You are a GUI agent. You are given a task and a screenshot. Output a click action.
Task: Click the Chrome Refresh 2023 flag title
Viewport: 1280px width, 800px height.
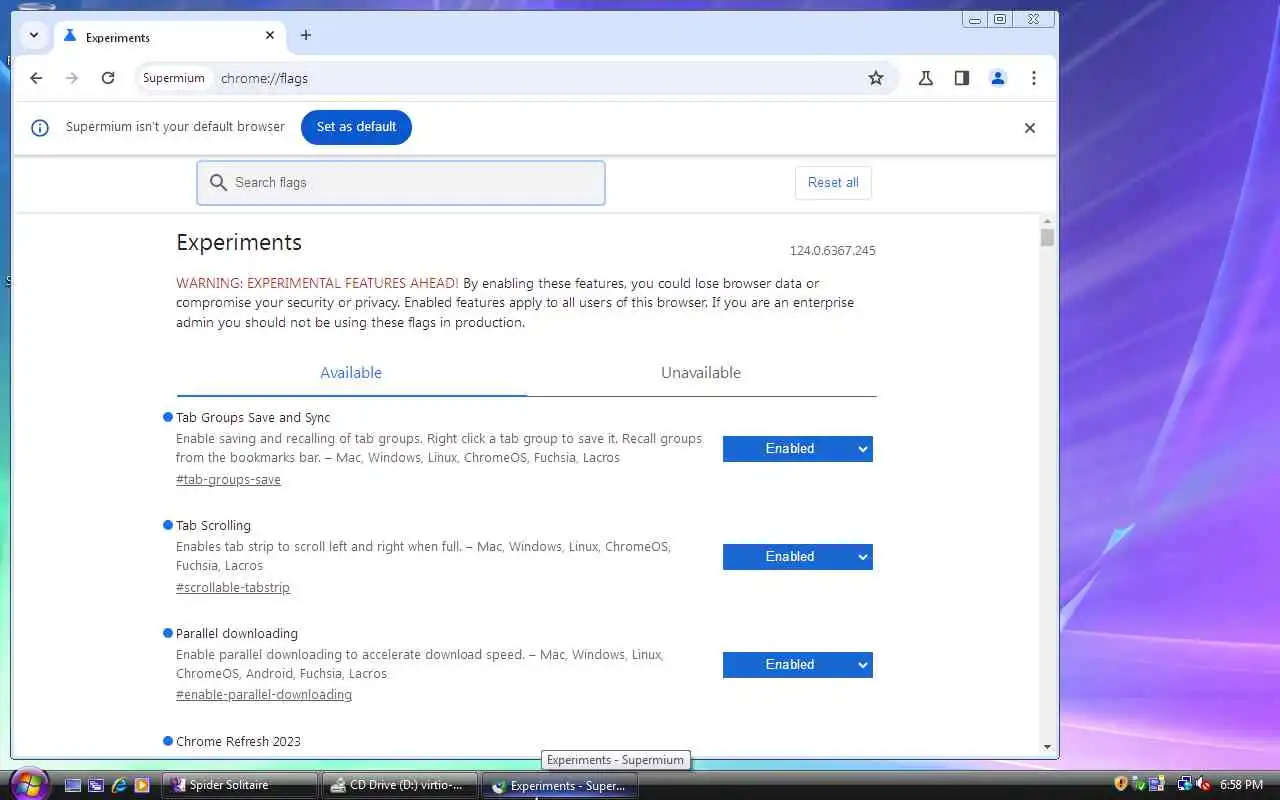[238, 742]
